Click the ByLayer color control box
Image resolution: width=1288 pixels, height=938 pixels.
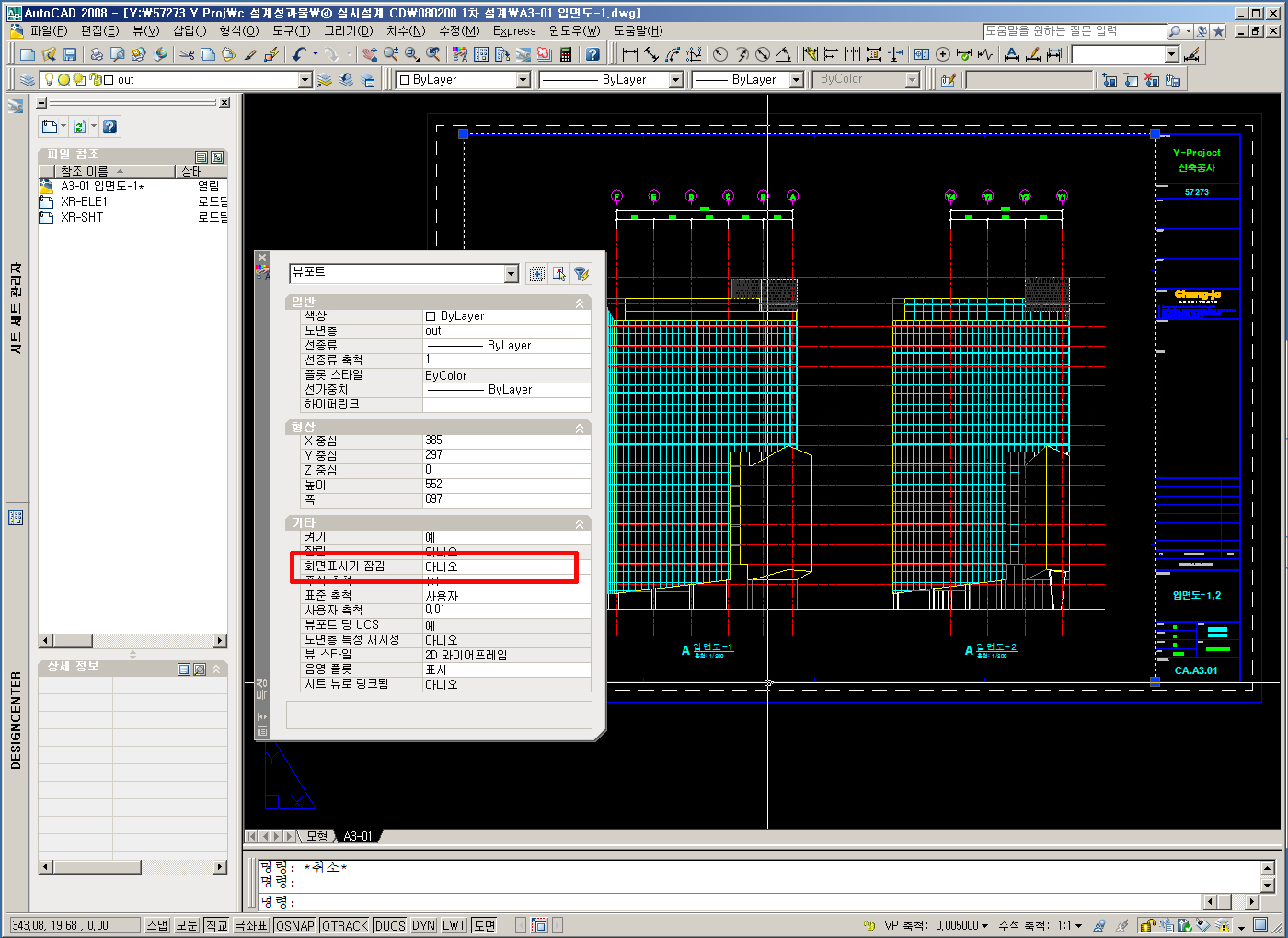point(462,80)
